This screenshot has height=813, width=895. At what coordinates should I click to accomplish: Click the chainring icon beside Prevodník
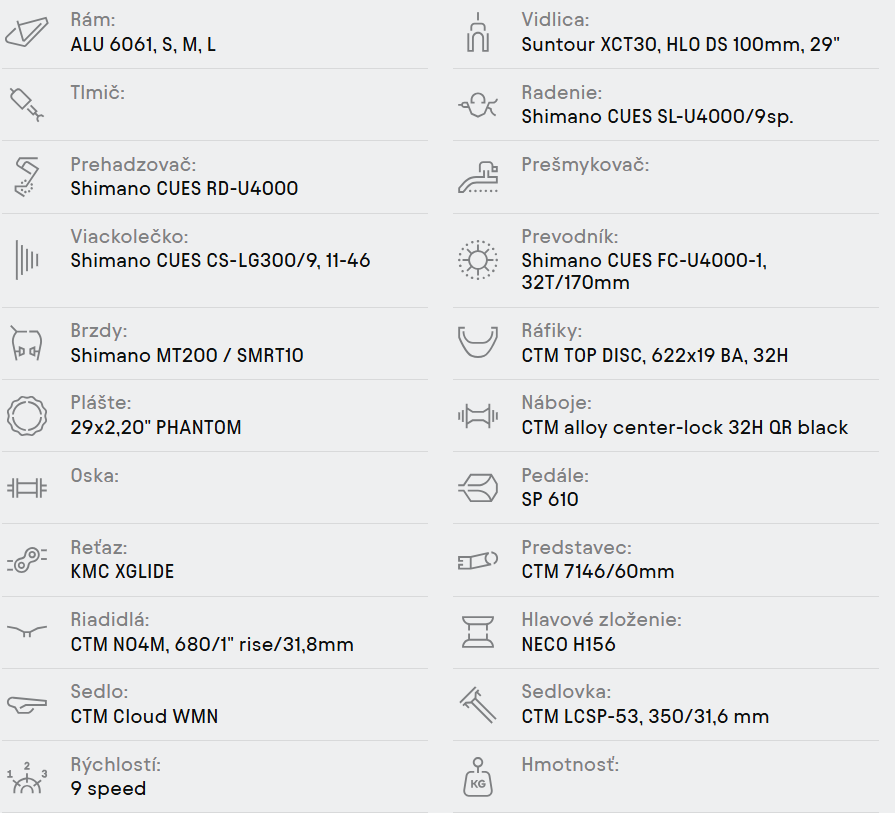tap(478, 260)
